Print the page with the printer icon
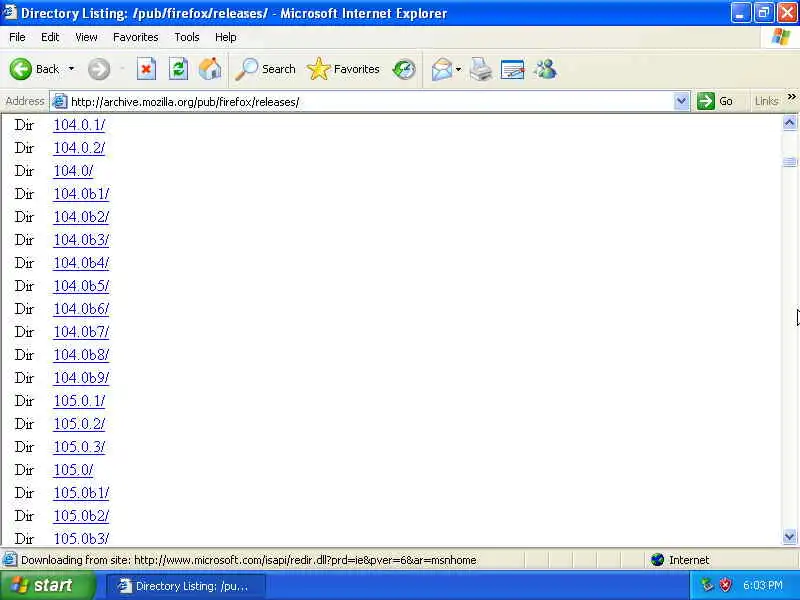 481,69
